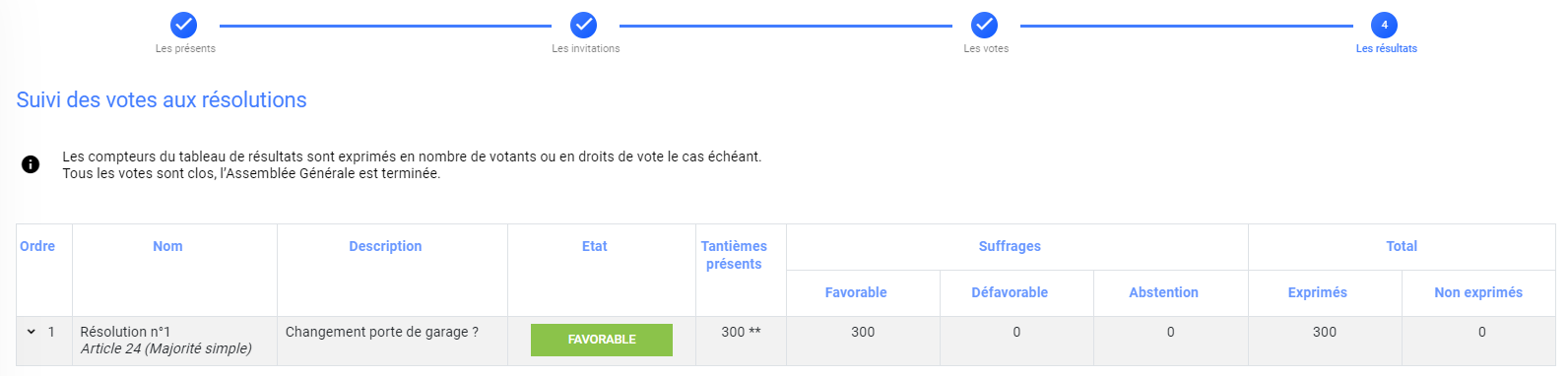Click the Tantièmes présents column header
The image size is (1568, 376).
coord(734,255)
